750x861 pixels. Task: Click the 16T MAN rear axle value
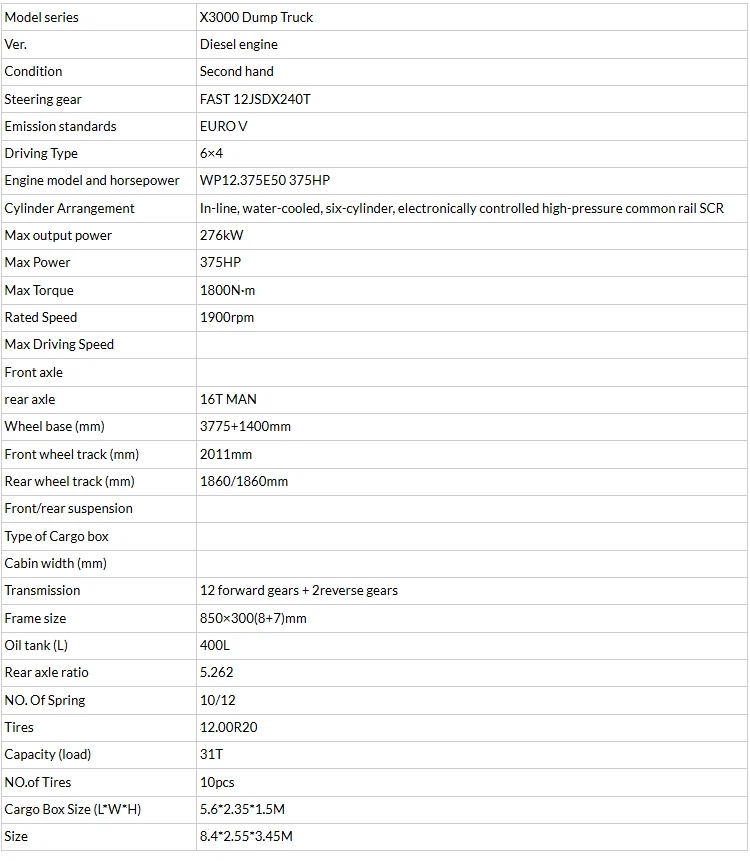(x=228, y=399)
